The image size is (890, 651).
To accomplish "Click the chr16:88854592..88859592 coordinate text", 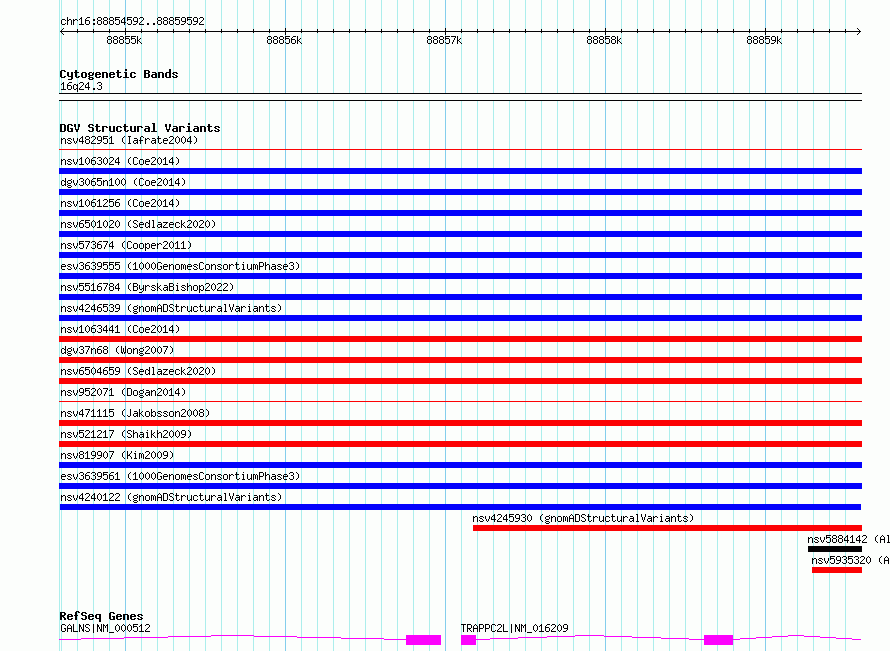I will tap(132, 21).
